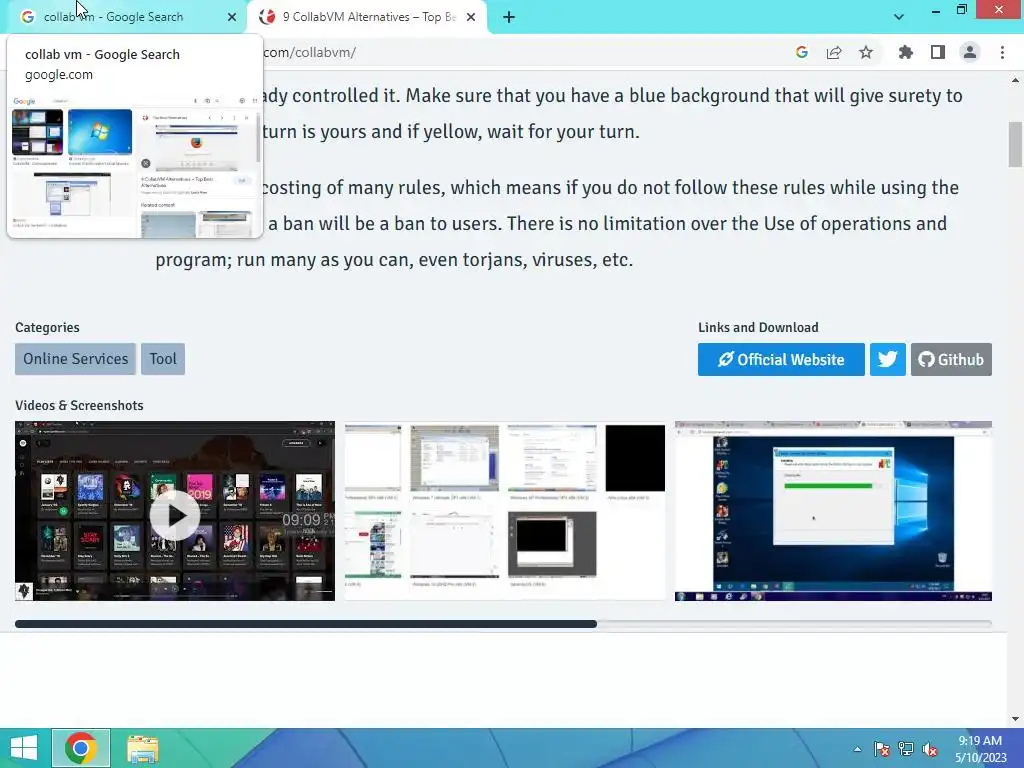Select the Tool category tag
Screen dimensions: 1024x768
(163, 359)
